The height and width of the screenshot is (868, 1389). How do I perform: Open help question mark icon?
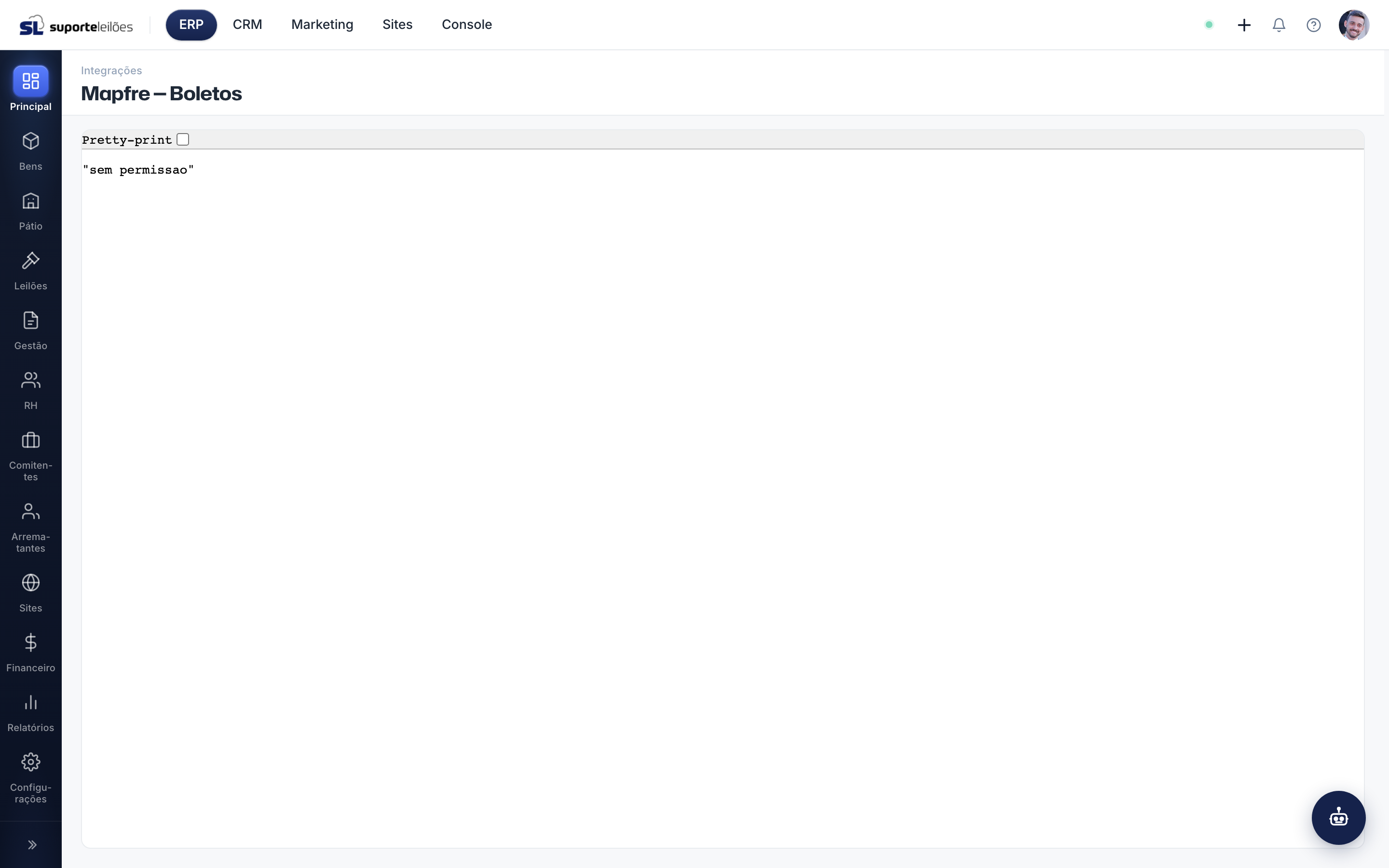pyautogui.click(x=1313, y=25)
